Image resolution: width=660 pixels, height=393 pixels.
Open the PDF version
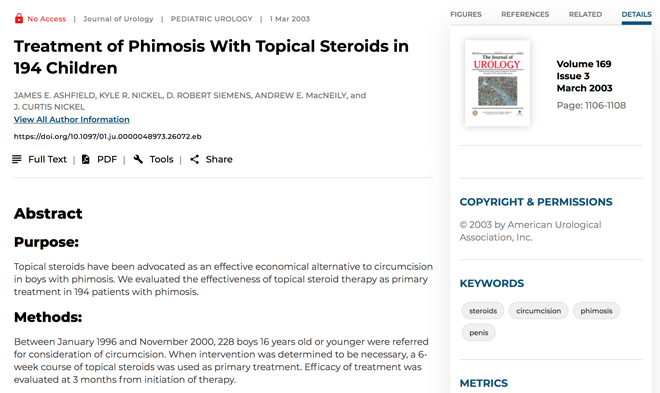pos(107,159)
